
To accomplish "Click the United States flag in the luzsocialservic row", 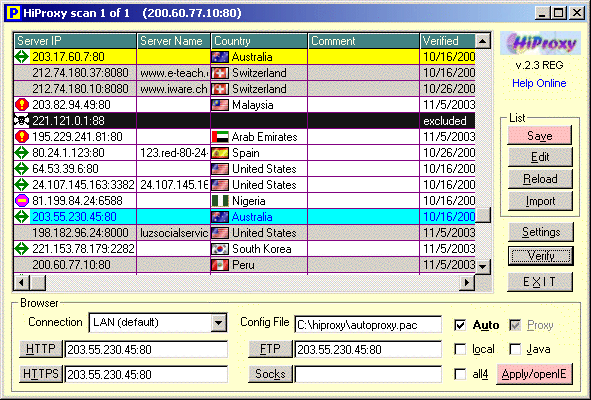I will [220, 233].
